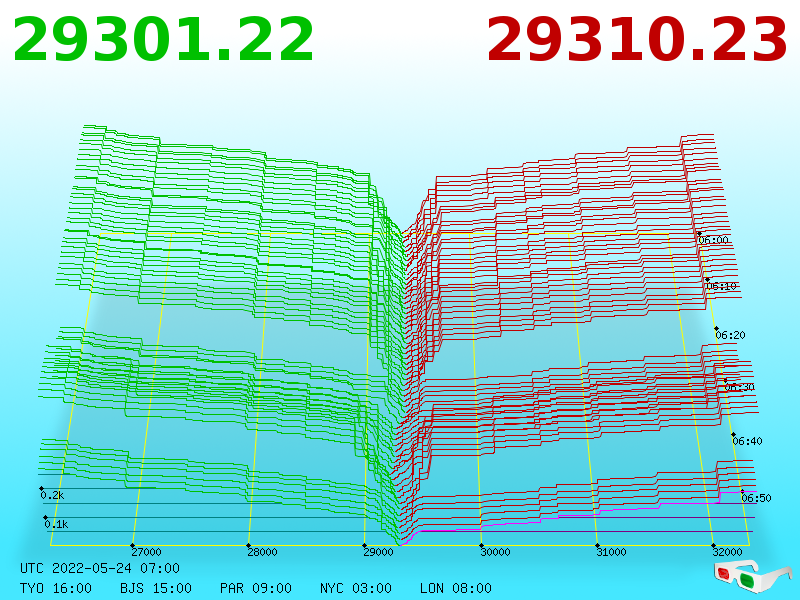Click the 3D anaglyph glasses icon
The width and height of the screenshot is (800, 600).
(753, 575)
